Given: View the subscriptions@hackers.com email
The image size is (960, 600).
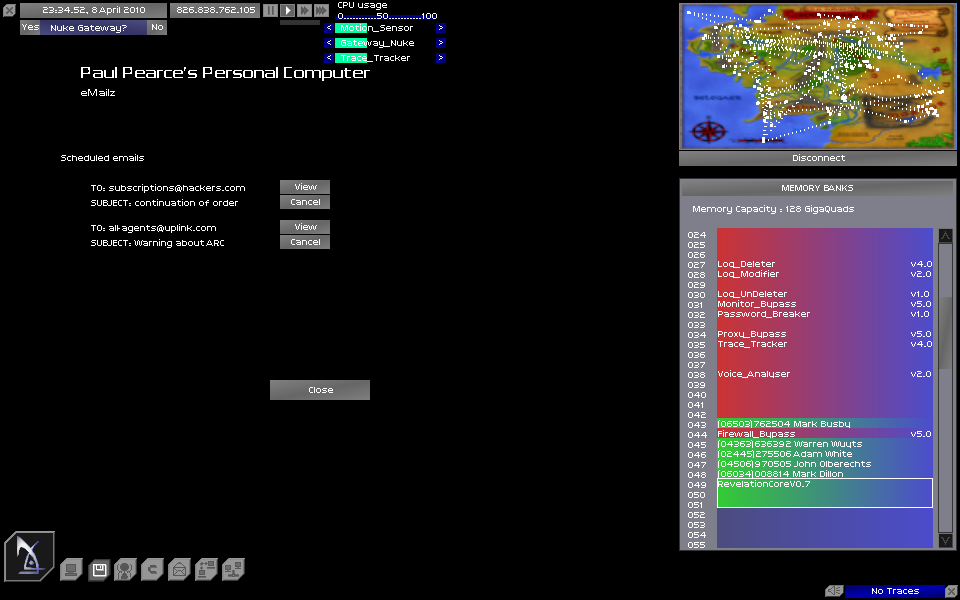Looking at the screenshot, I should tap(305, 187).
